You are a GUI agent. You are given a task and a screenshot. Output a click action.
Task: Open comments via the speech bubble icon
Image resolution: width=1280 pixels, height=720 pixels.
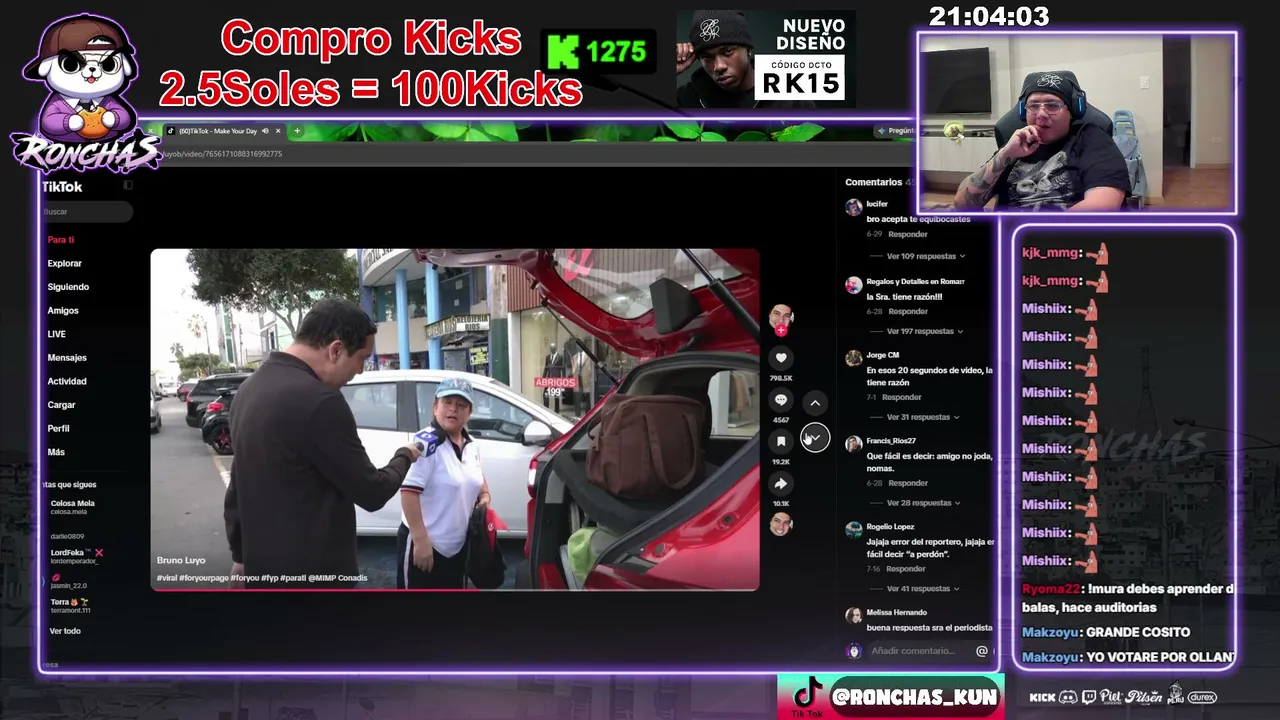coord(781,400)
